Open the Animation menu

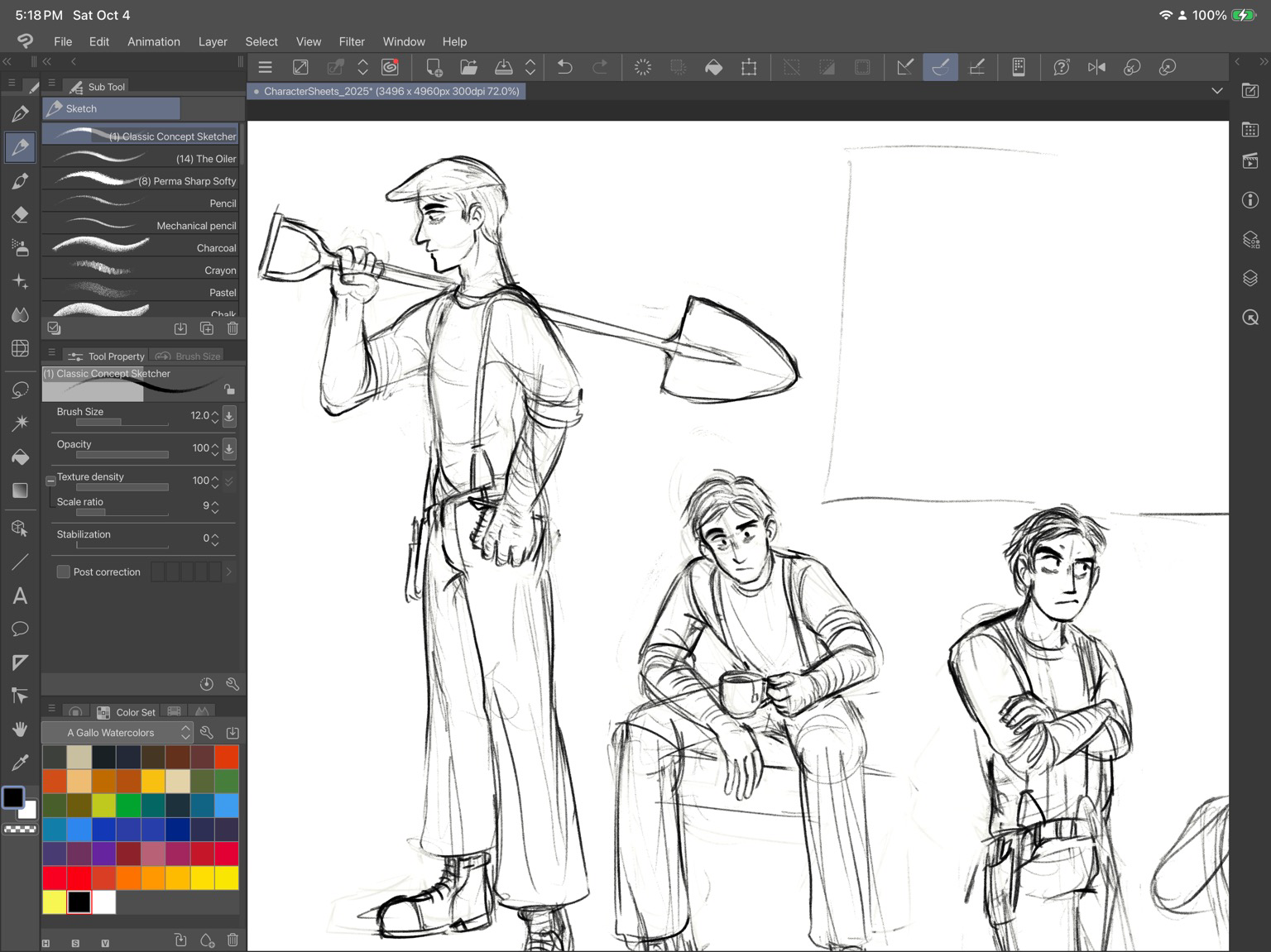pyautogui.click(x=153, y=41)
